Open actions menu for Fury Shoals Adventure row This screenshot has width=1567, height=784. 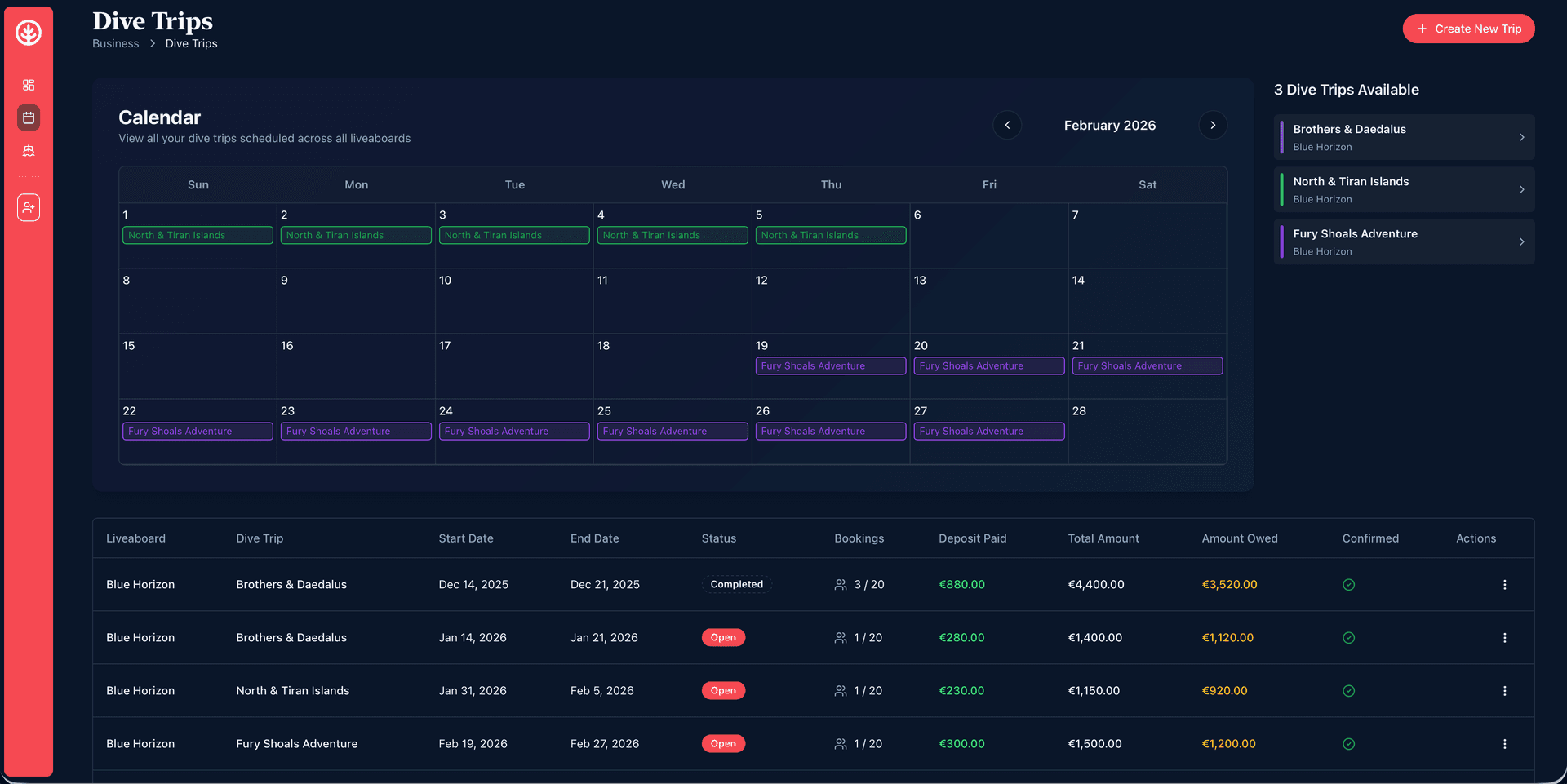click(x=1505, y=743)
